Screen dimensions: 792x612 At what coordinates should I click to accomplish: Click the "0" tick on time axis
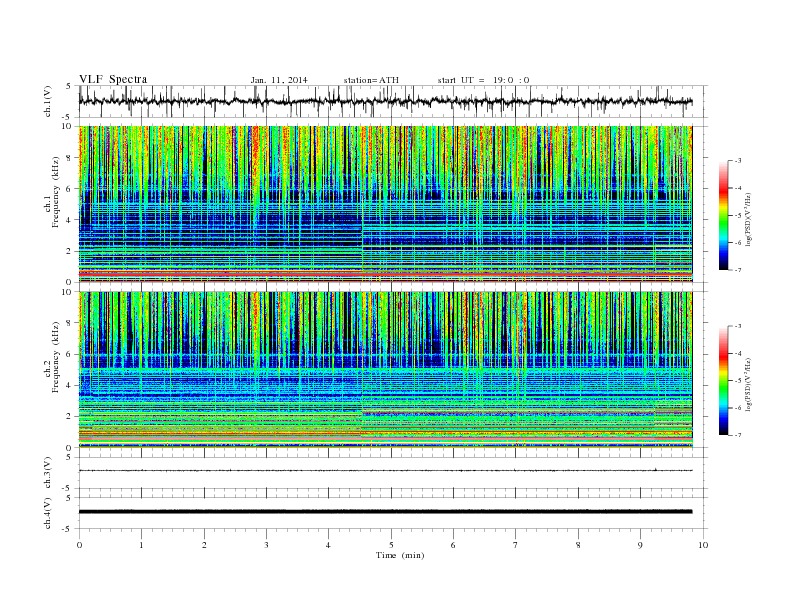[x=79, y=545]
